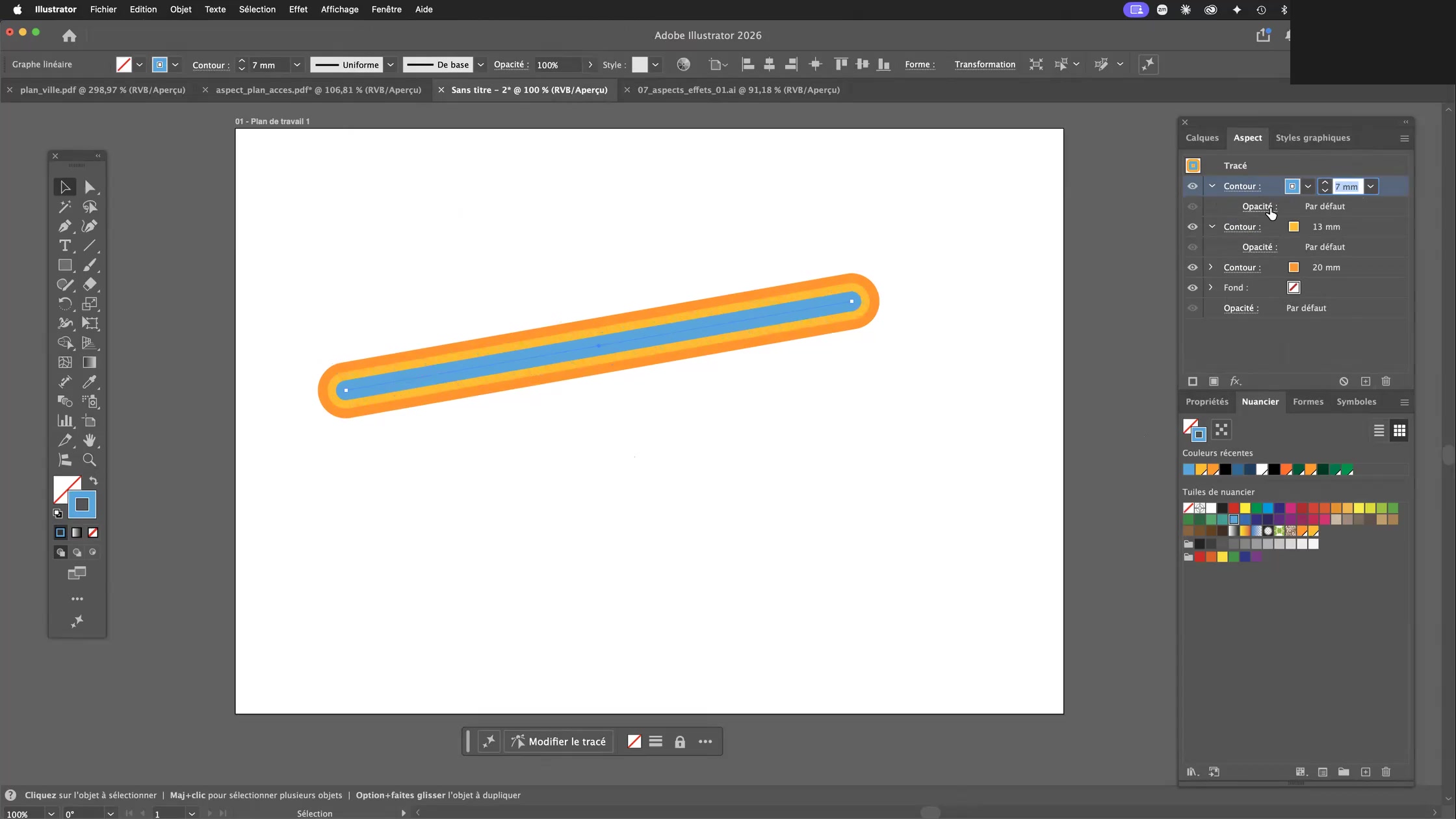Open the Fenêtre menu

pos(386,9)
